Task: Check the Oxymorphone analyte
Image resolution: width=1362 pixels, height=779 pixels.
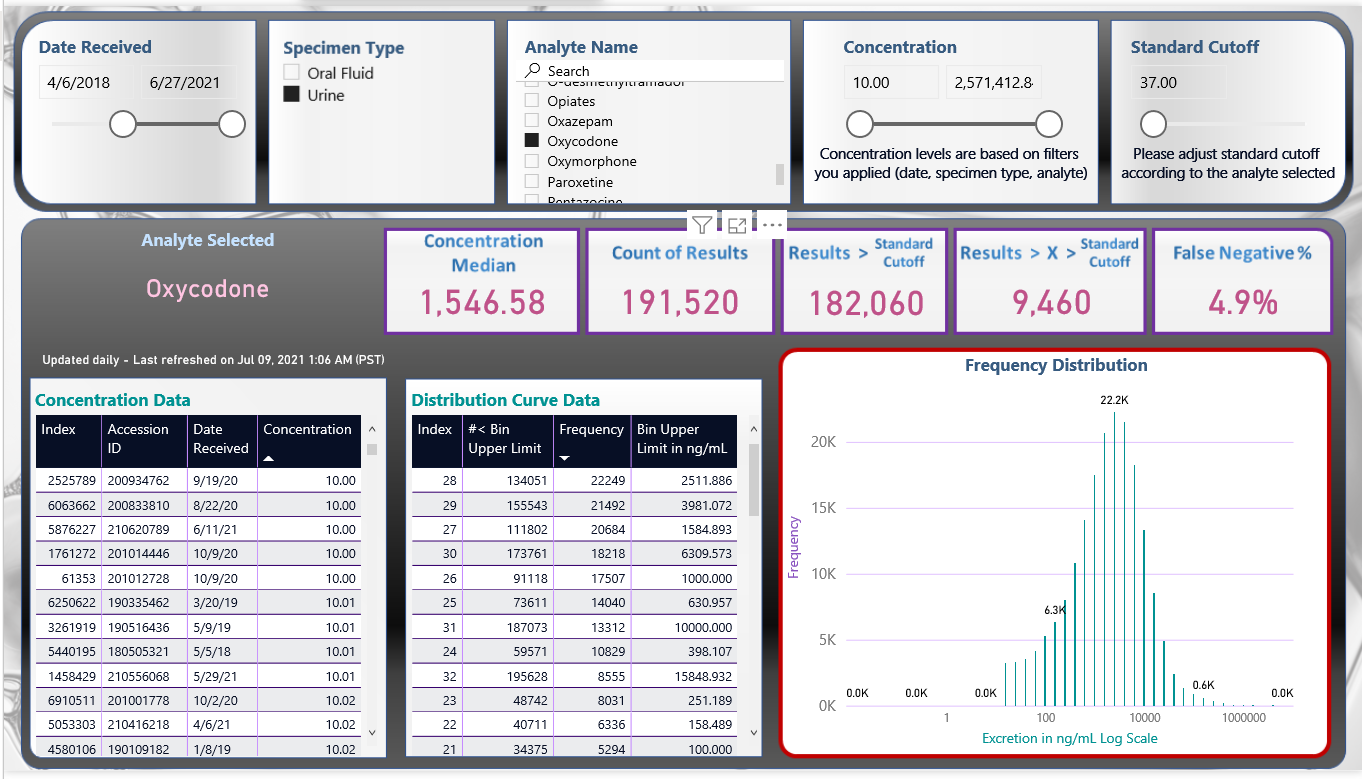Action: [532, 161]
